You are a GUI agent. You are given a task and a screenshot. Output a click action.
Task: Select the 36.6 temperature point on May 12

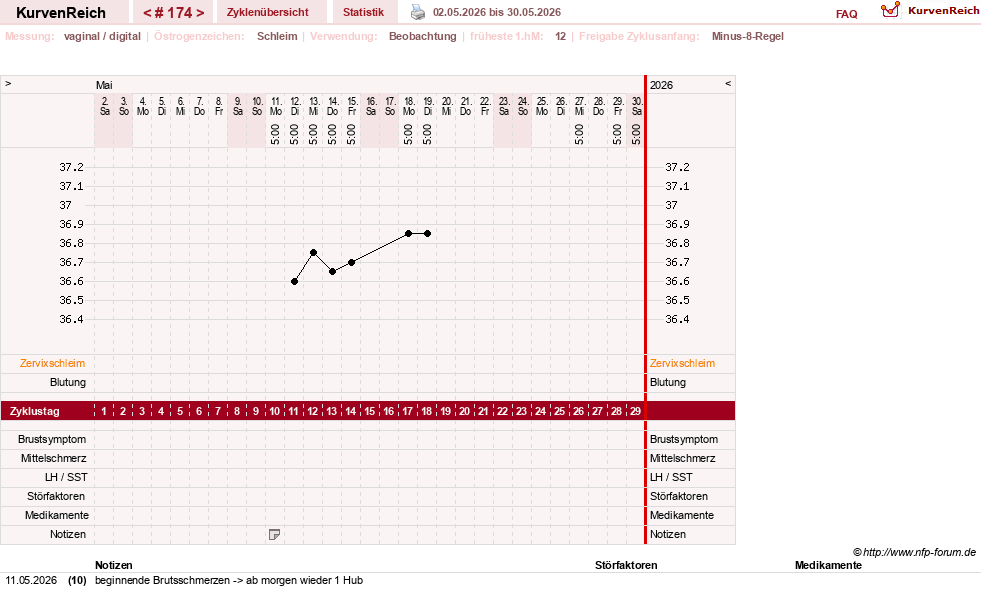click(x=295, y=282)
